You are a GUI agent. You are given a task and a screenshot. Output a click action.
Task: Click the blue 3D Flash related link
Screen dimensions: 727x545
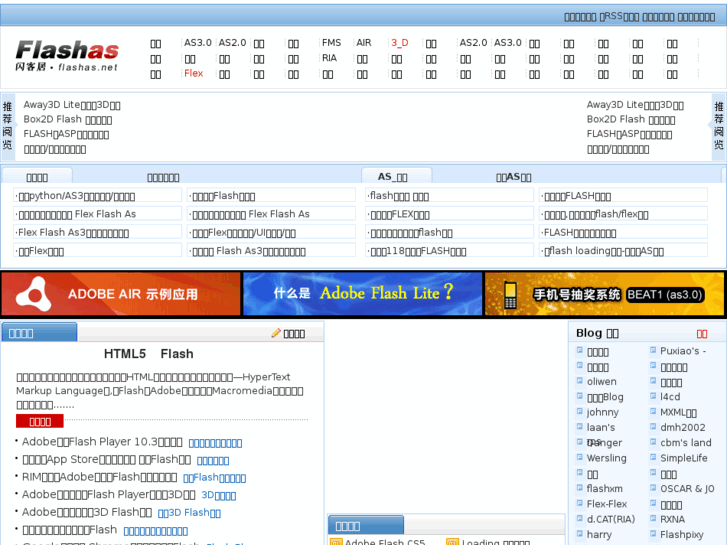tap(189, 513)
